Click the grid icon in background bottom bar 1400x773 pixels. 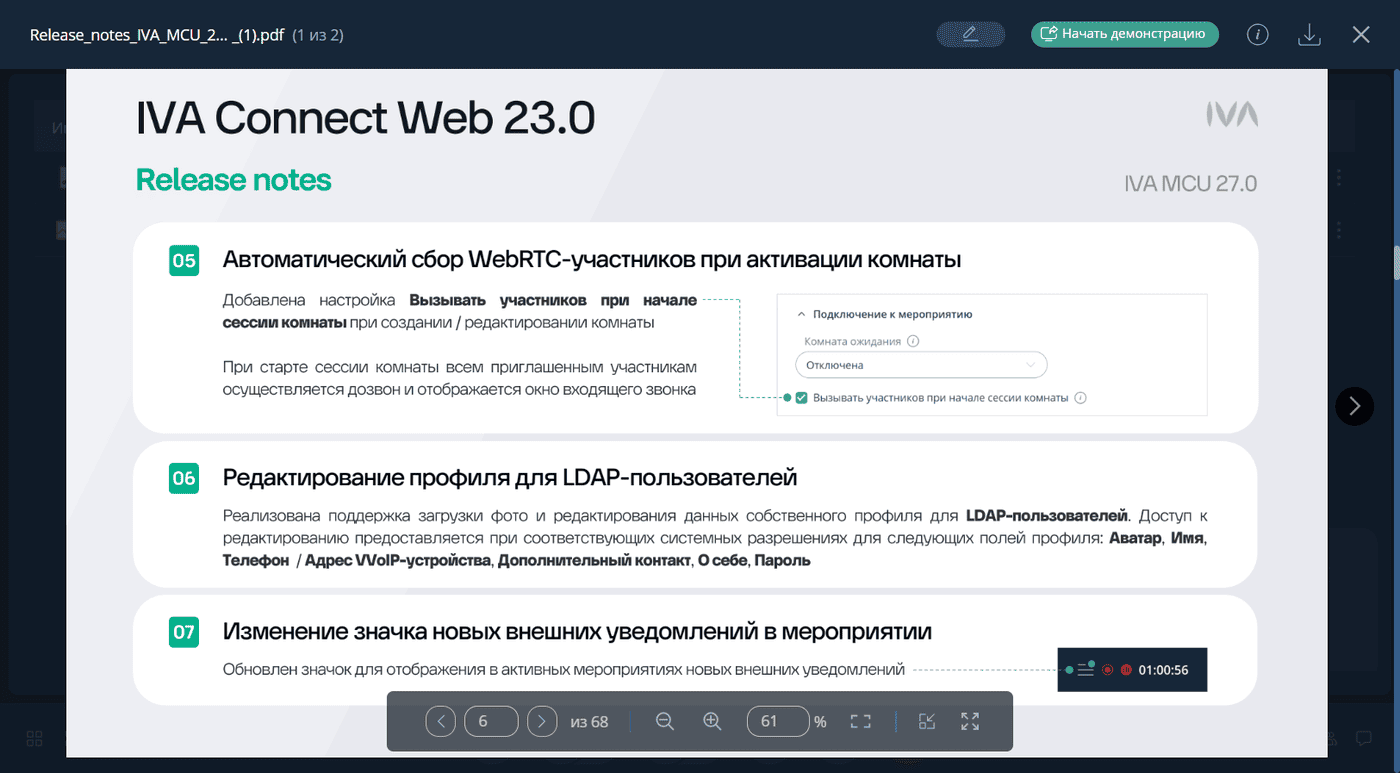(x=34, y=739)
